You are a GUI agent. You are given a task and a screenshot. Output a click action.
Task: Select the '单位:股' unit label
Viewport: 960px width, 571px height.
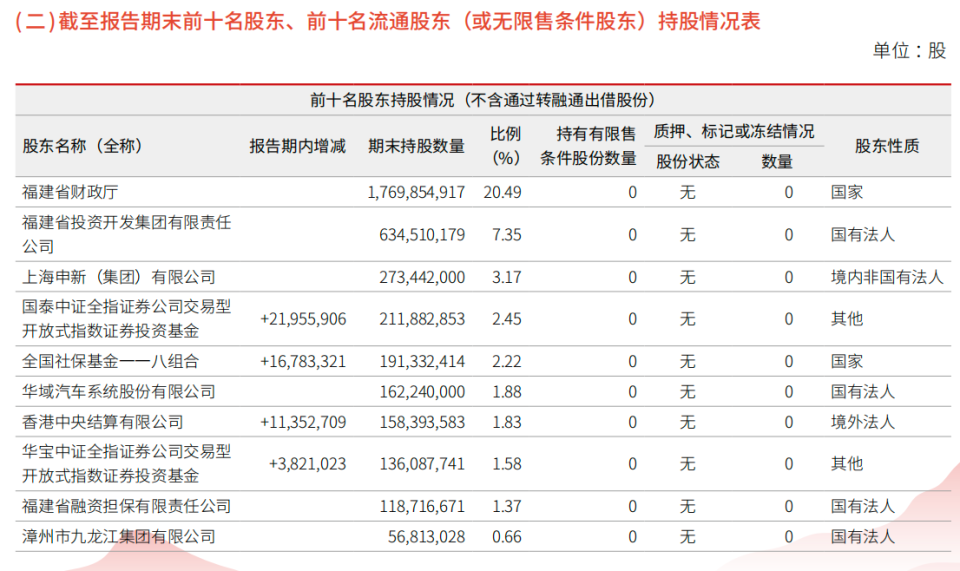[910, 50]
